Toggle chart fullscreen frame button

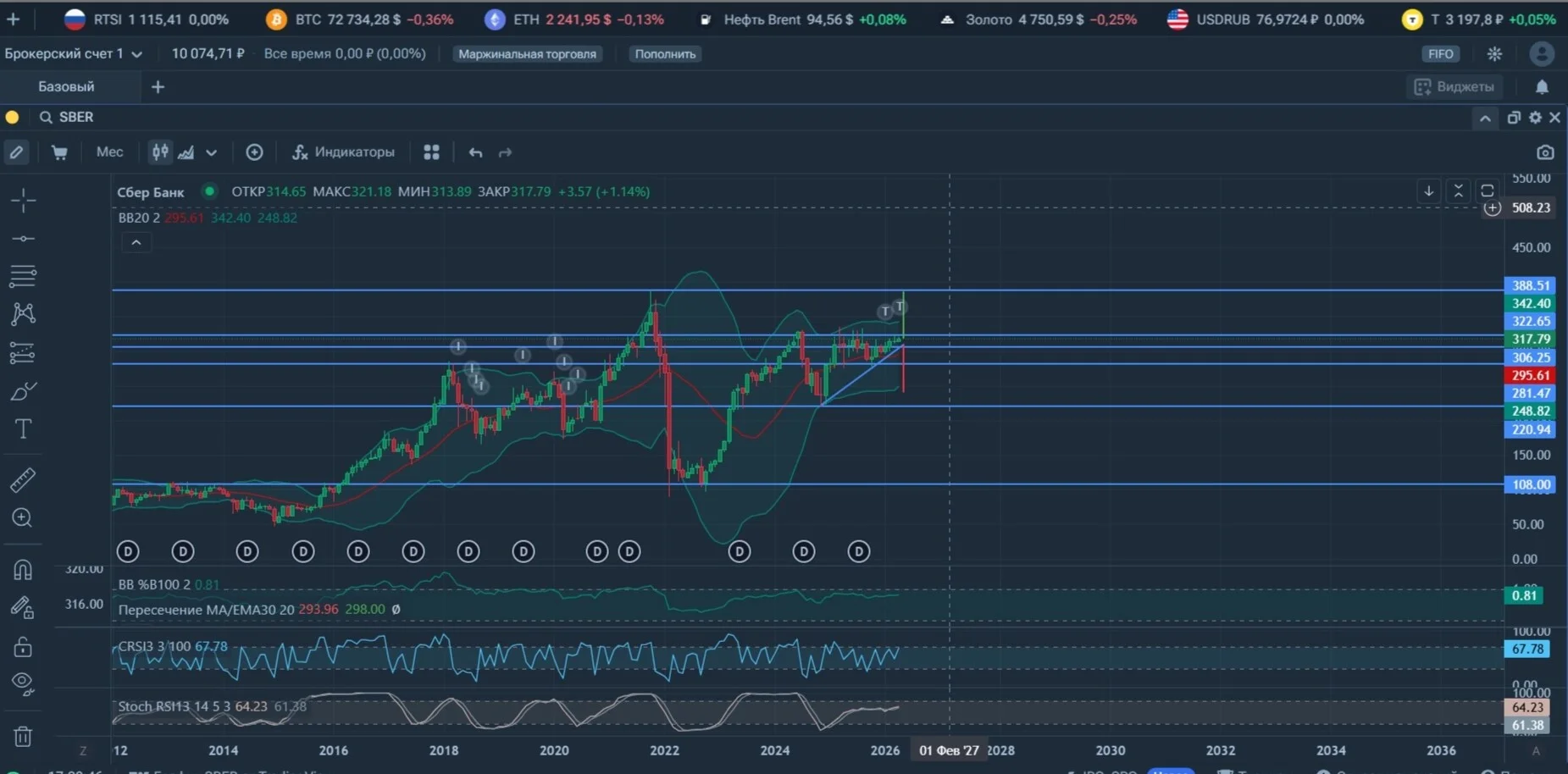click(1487, 191)
